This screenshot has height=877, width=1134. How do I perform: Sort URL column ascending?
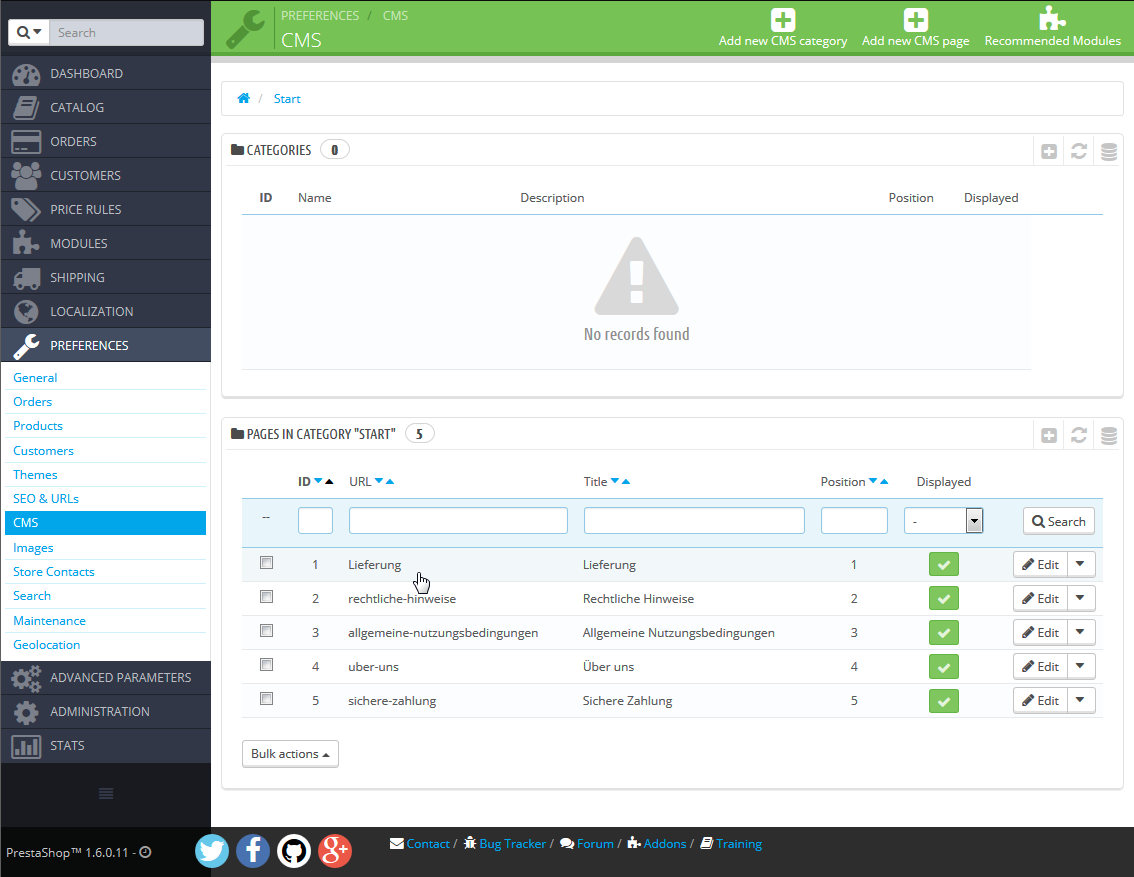(x=390, y=482)
